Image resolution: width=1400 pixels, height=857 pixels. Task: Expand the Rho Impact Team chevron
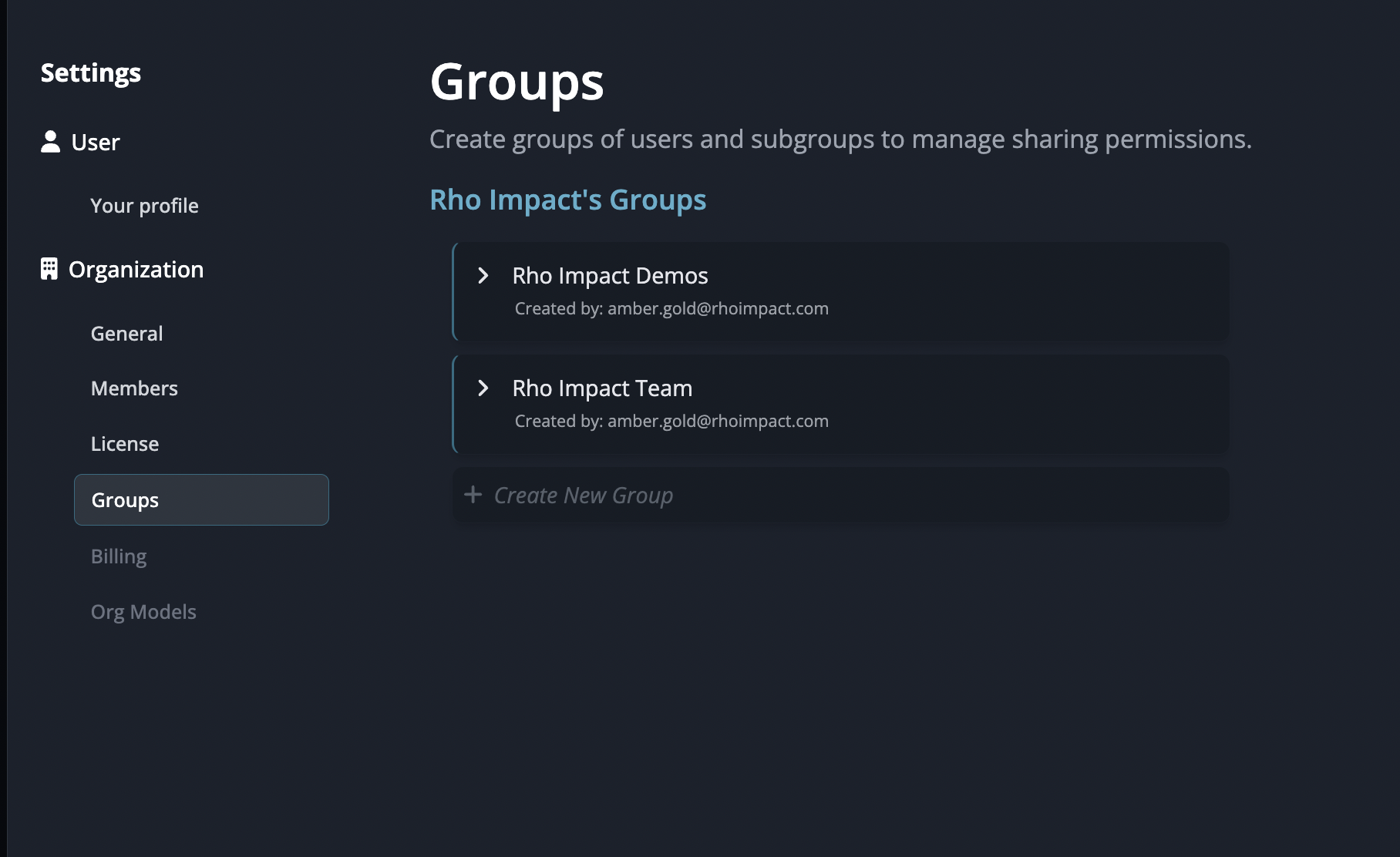[483, 388]
